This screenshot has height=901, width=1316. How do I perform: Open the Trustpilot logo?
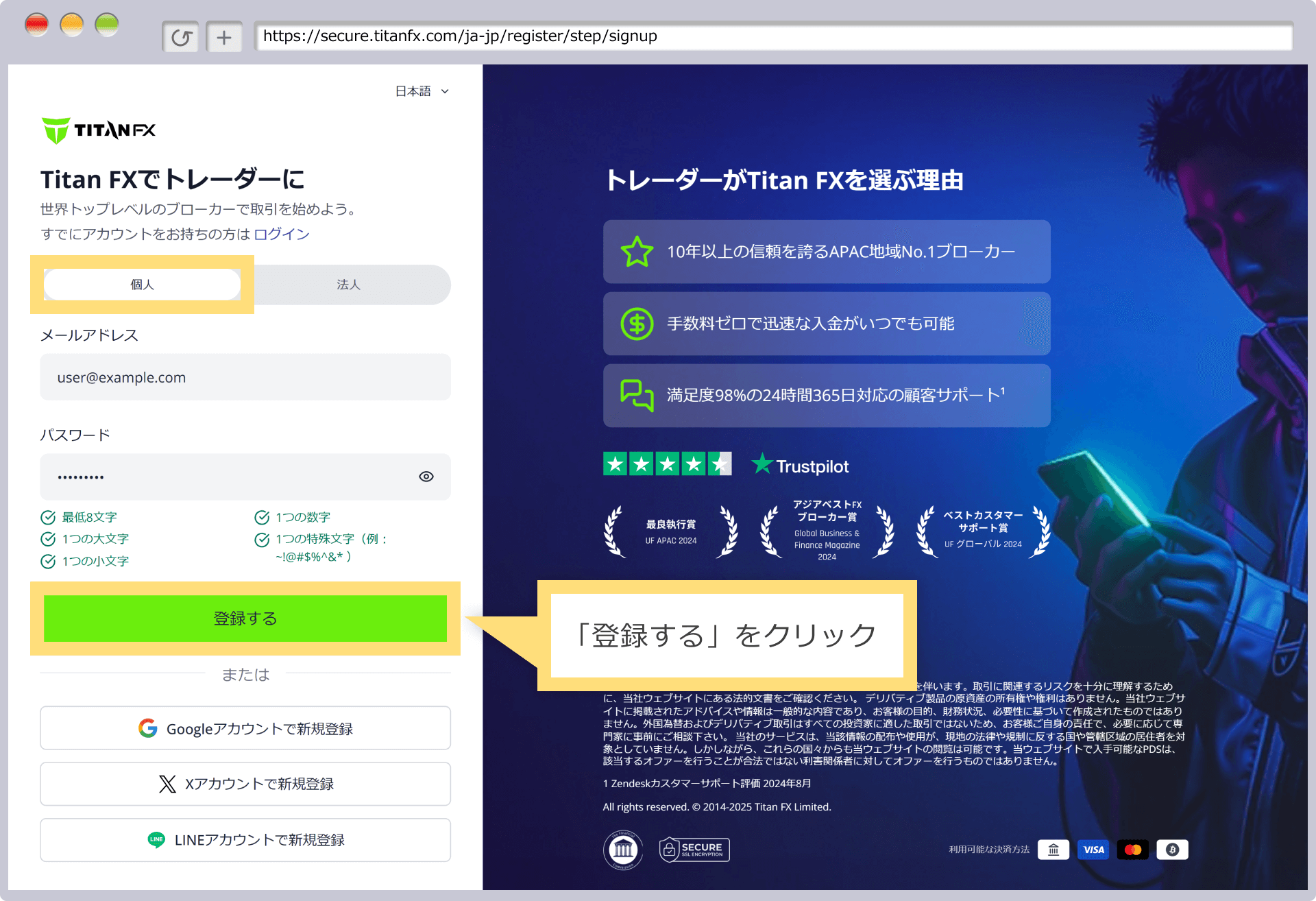click(x=800, y=466)
